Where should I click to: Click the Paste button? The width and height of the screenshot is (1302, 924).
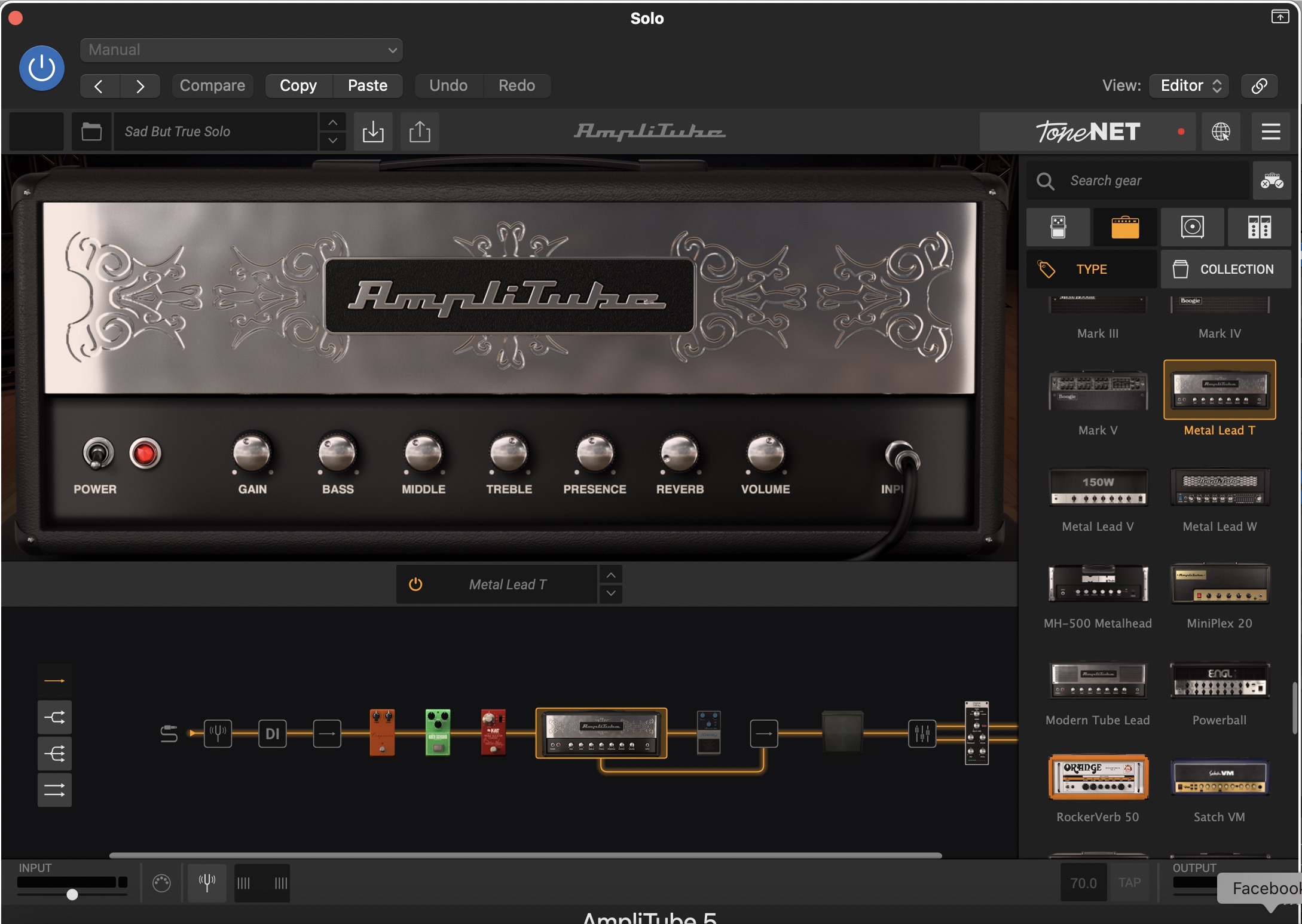[368, 86]
